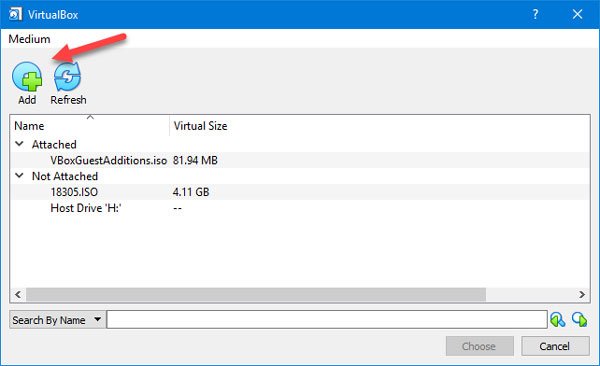Click the Cancel button

click(555, 346)
